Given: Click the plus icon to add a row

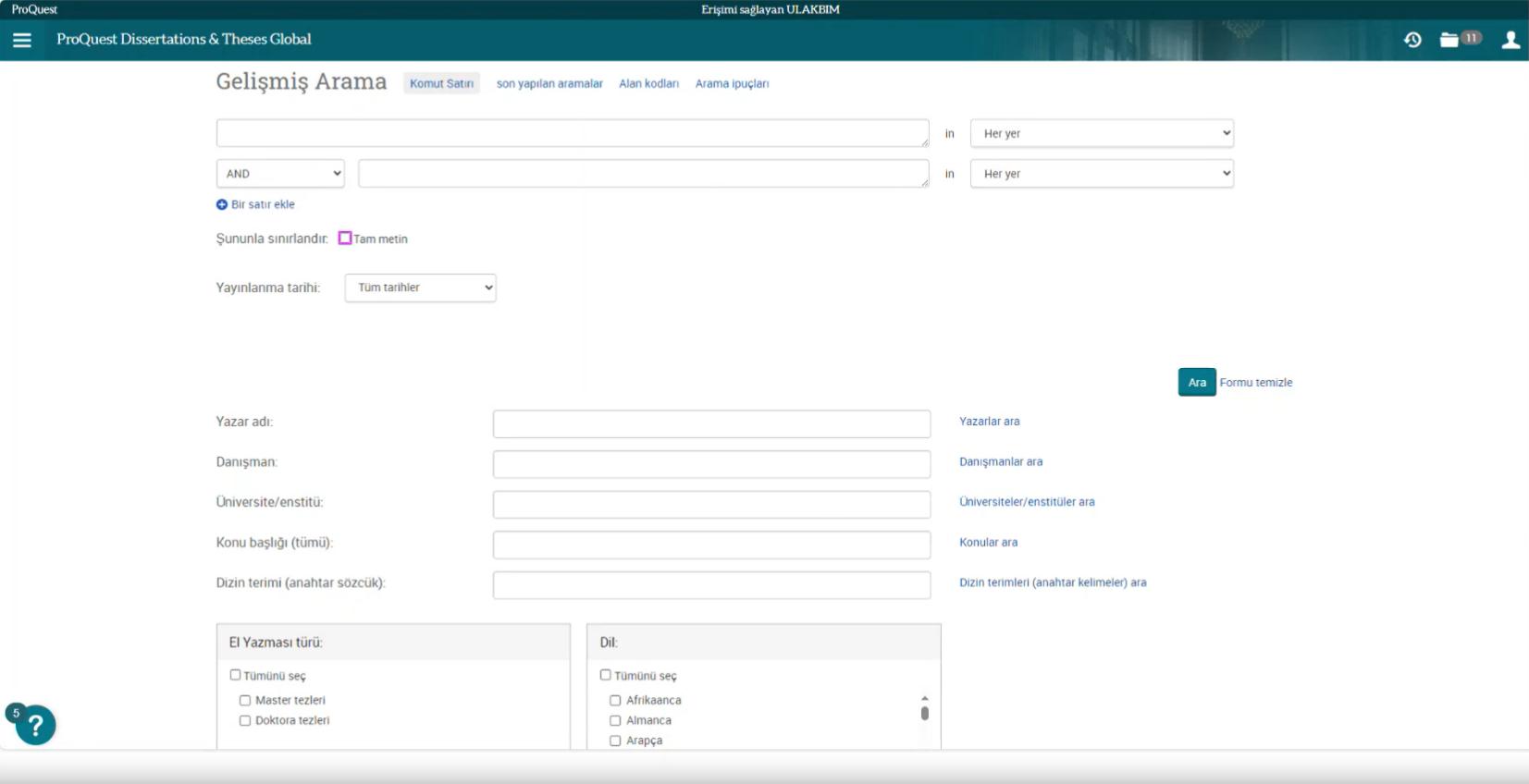Looking at the screenshot, I should coord(222,204).
